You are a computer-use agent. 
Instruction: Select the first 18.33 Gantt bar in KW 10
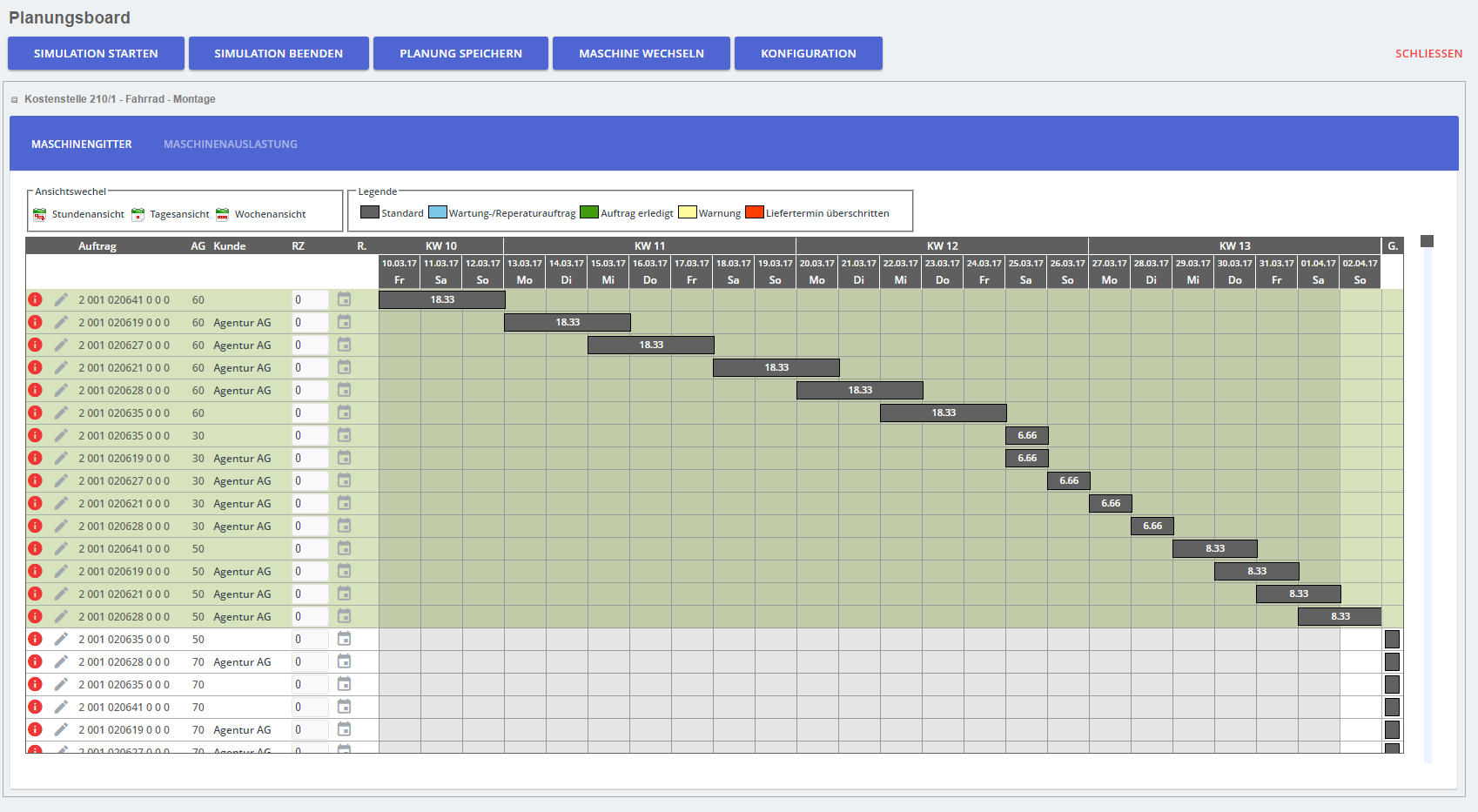tap(442, 299)
